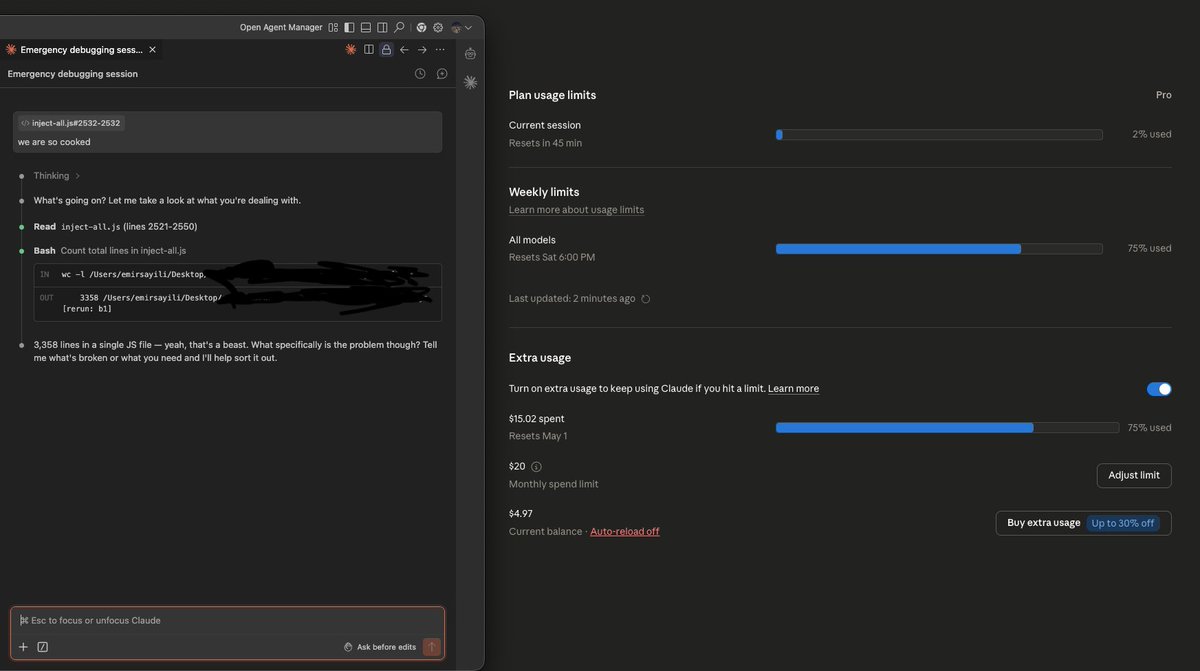Viewport: 1200px width, 671px height.
Task: Click the '2% used' label
Action: 1152,134
